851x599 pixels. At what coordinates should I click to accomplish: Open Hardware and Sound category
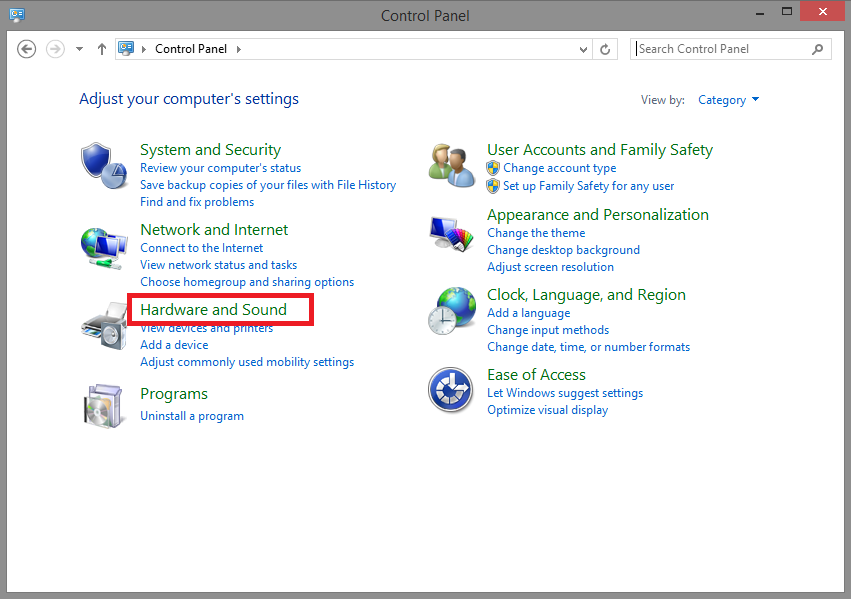(213, 309)
